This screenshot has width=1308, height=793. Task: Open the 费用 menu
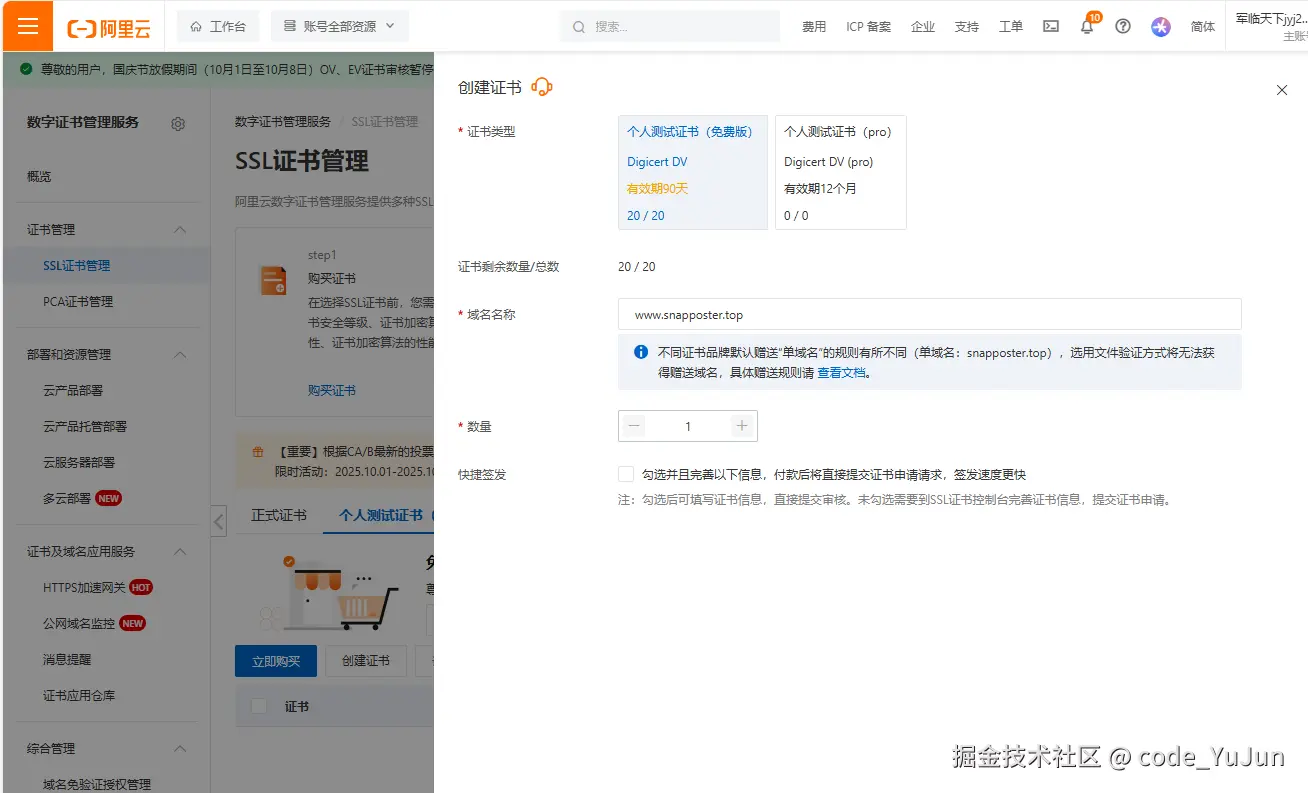tap(814, 27)
